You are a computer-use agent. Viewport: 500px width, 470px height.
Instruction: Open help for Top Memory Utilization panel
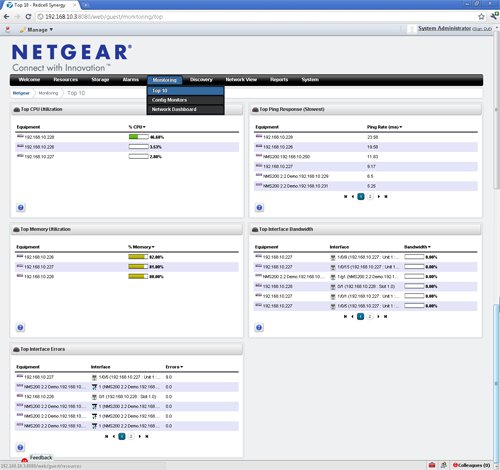pos(20,328)
